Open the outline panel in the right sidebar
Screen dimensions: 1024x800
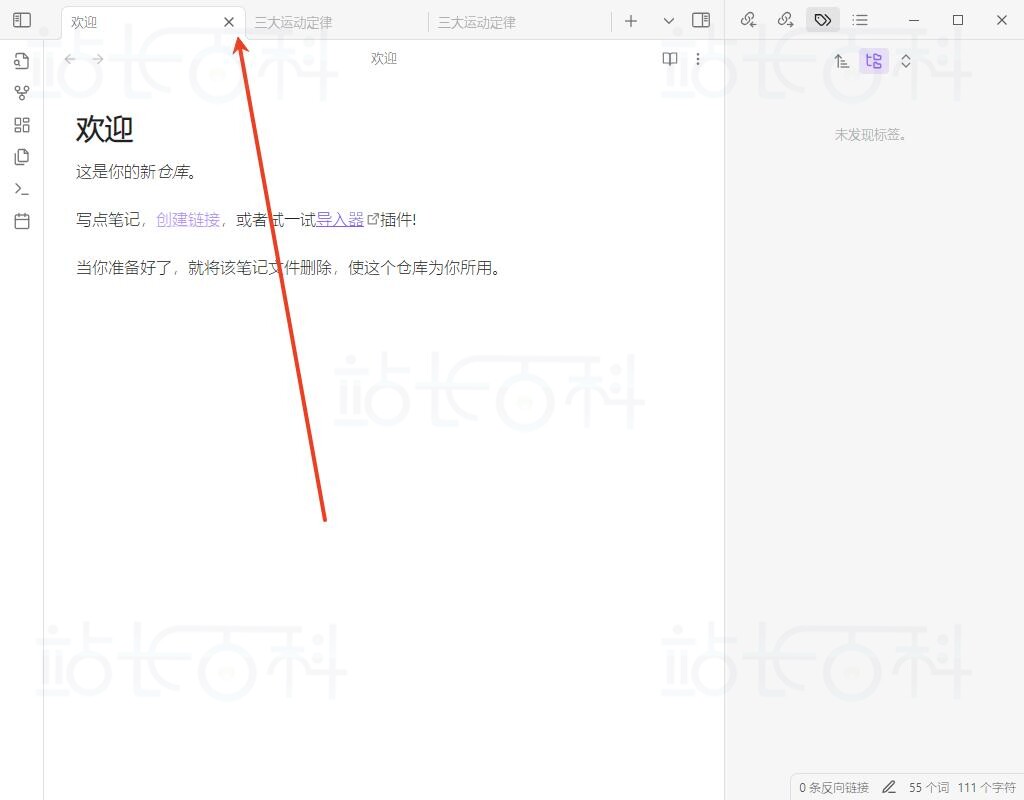[x=860, y=20]
